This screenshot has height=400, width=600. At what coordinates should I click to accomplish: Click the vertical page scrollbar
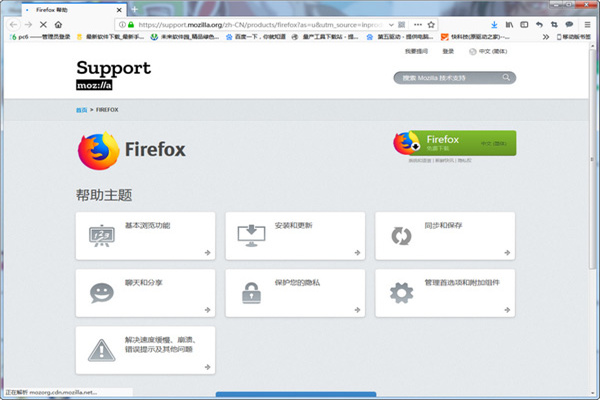tap(593, 161)
